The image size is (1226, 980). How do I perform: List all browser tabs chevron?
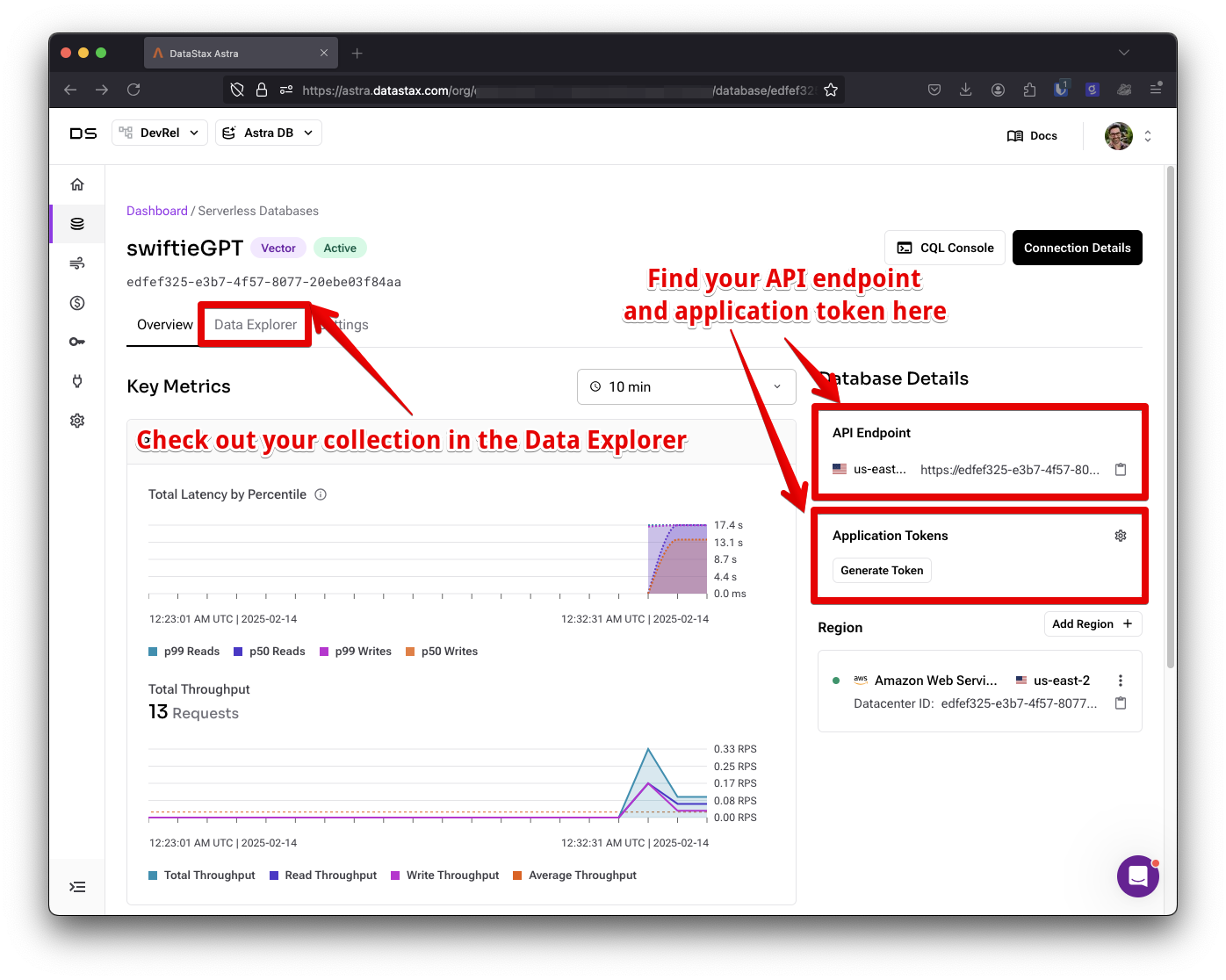pyautogui.click(x=1124, y=53)
